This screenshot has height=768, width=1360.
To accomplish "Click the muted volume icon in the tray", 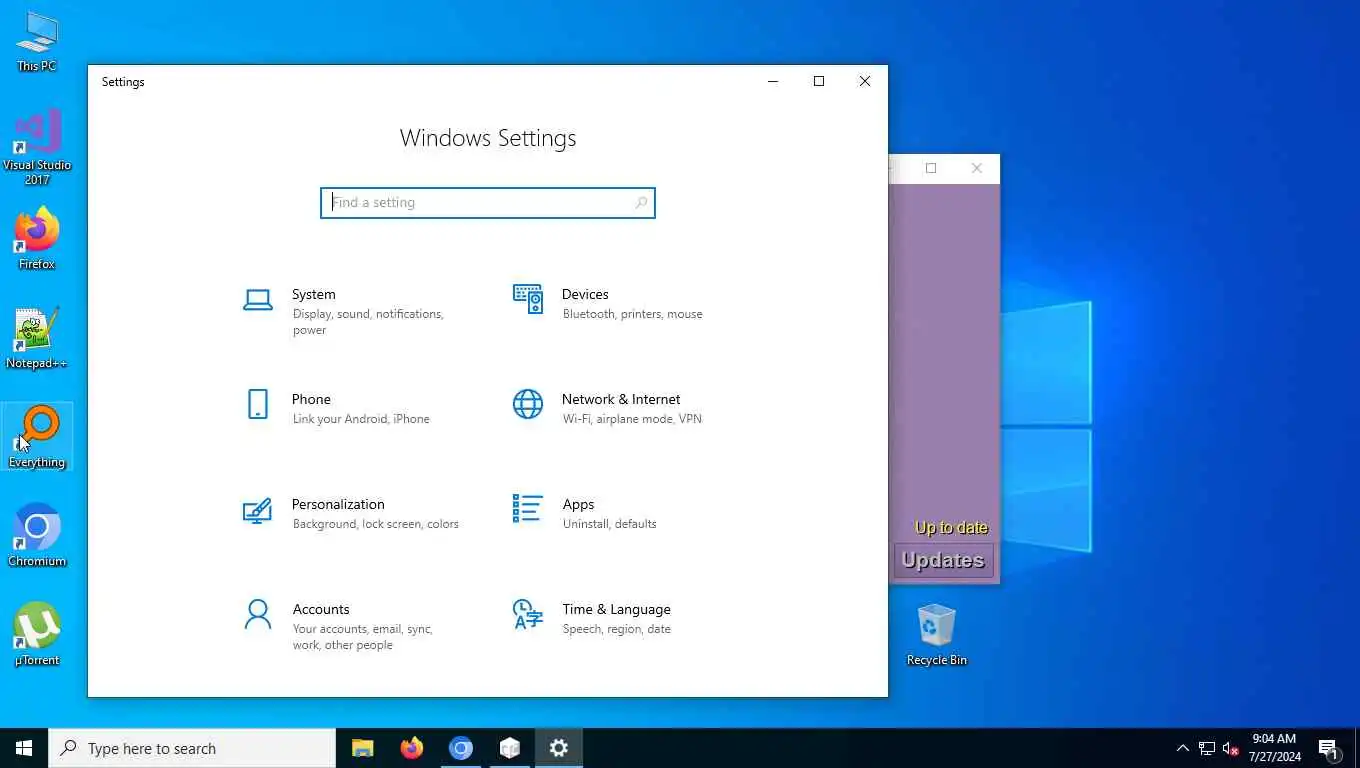I will [x=1231, y=748].
